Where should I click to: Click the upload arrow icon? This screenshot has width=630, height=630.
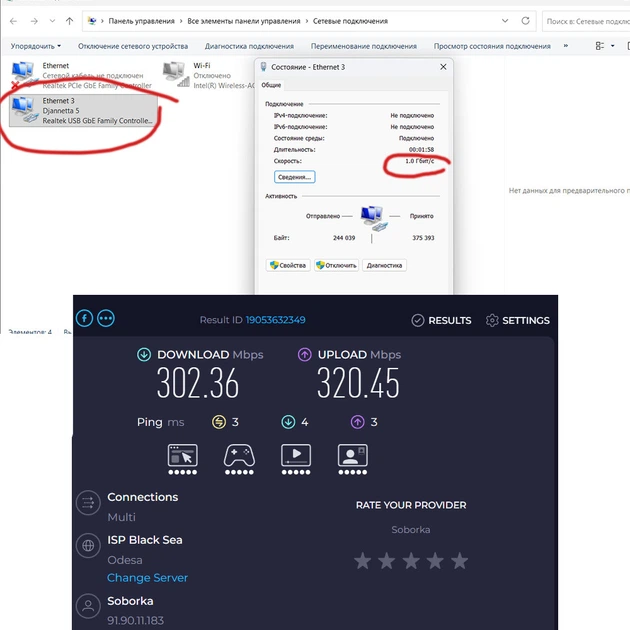(305, 354)
